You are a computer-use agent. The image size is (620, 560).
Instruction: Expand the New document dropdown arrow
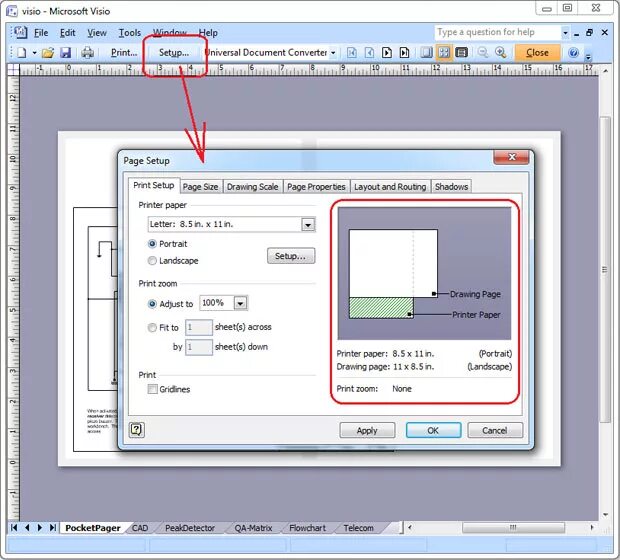click(x=34, y=53)
